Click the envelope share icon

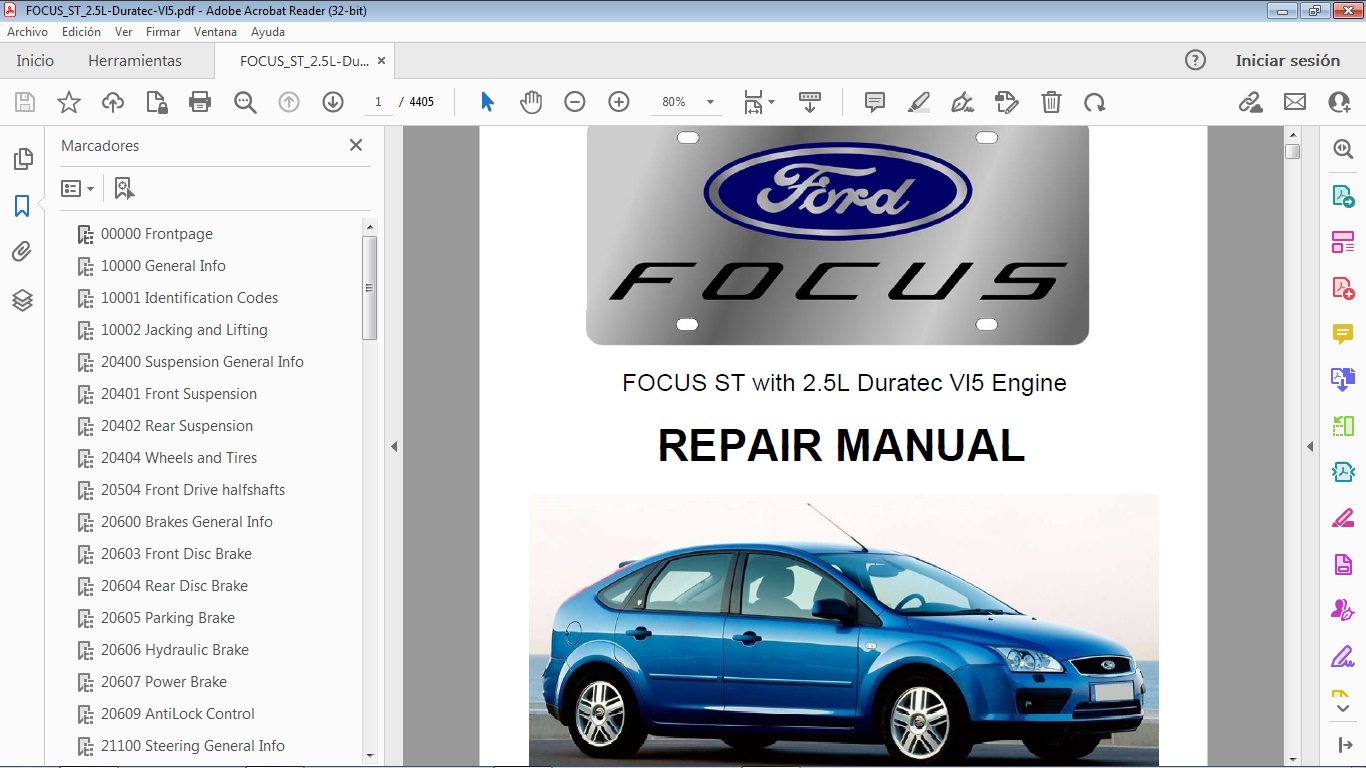tap(1294, 101)
